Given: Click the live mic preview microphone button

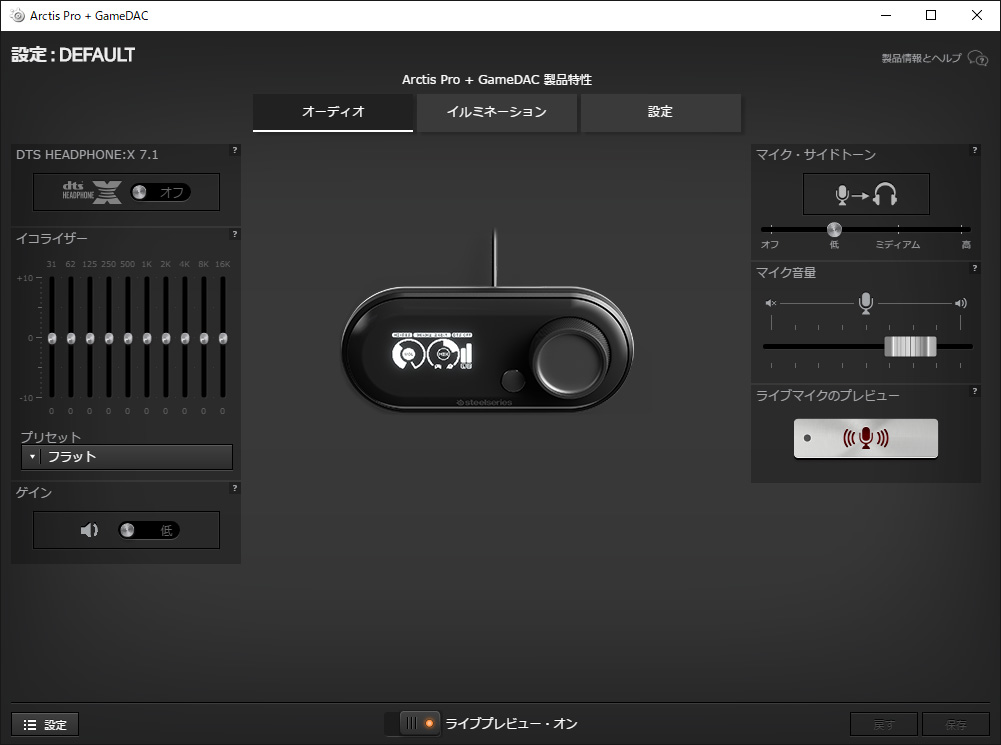Looking at the screenshot, I should [866, 438].
